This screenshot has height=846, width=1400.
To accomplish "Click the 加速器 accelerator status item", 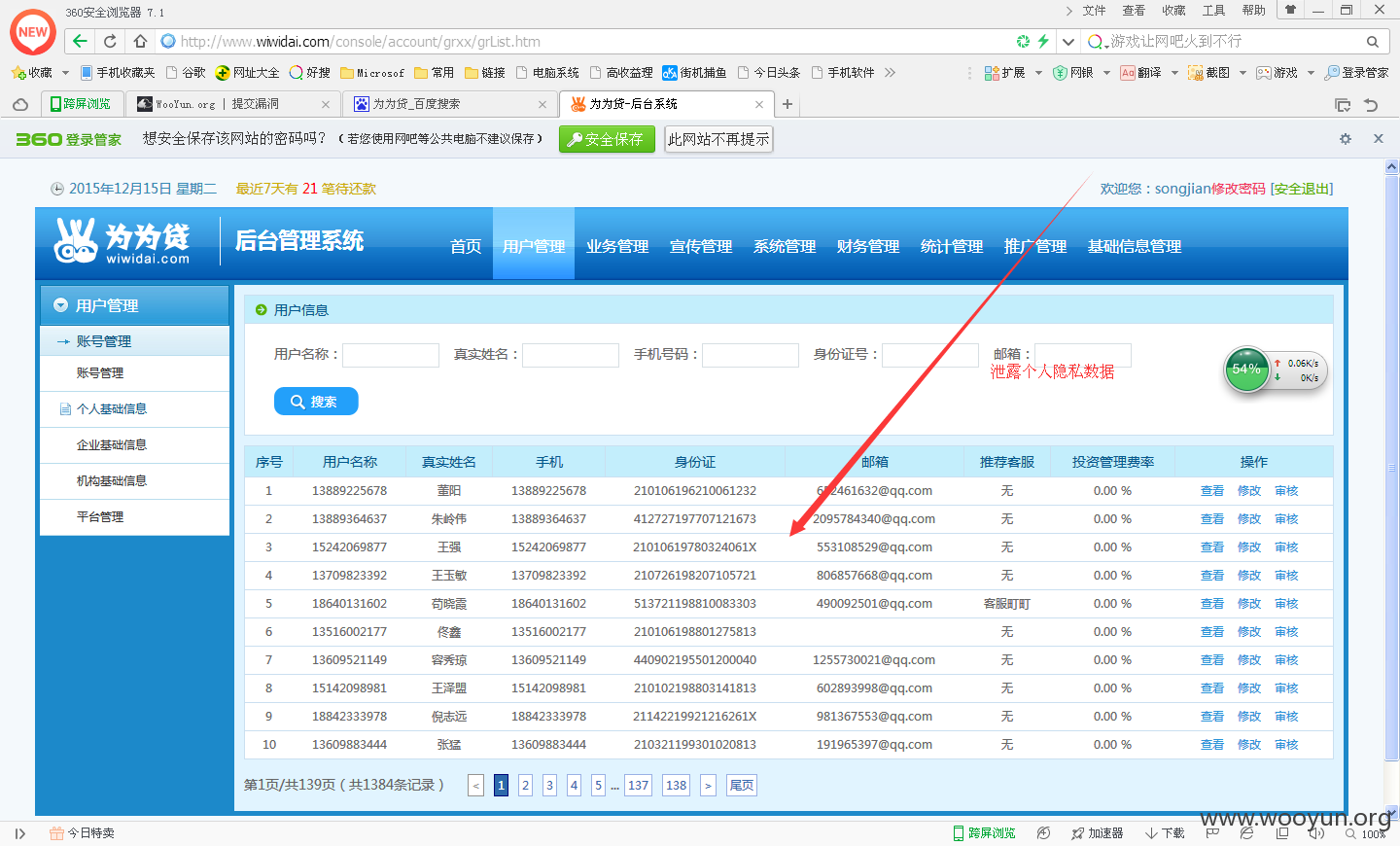I will pyautogui.click(x=1097, y=833).
